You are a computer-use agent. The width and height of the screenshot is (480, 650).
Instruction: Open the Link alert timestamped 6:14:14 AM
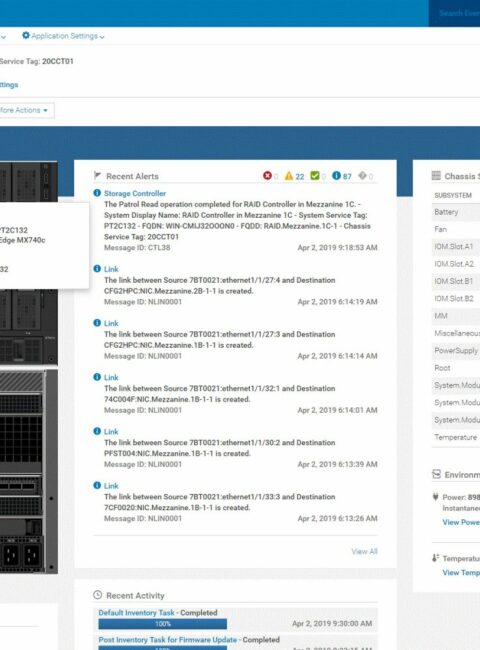[x=111, y=323]
